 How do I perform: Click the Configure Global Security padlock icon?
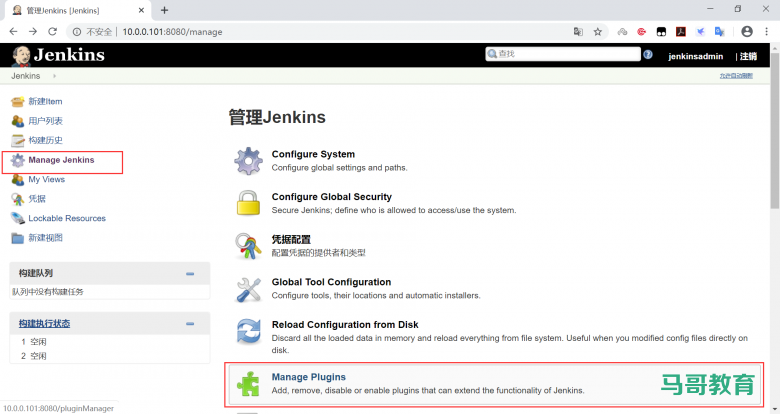click(x=248, y=203)
